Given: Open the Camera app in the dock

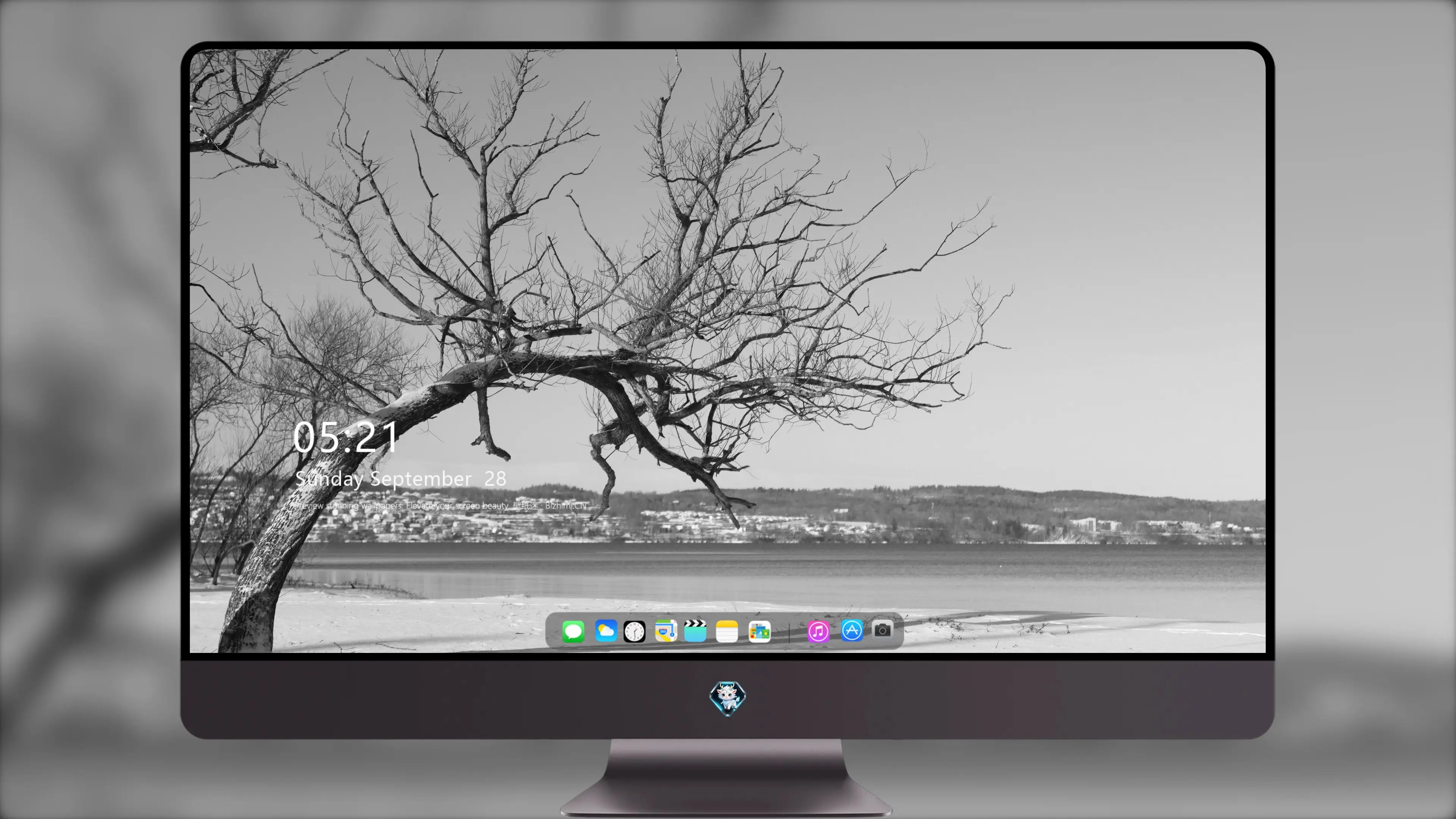Looking at the screenshot, I should pyautogui.click(x=882, y=630).
